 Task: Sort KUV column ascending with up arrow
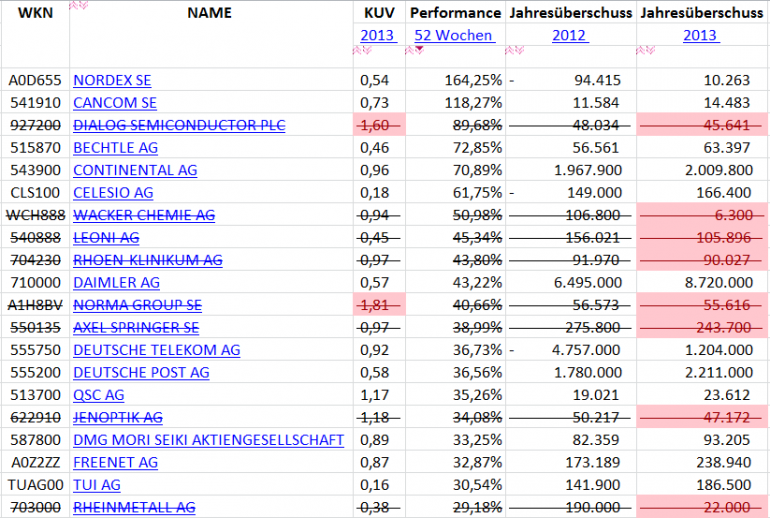(357, 50)
